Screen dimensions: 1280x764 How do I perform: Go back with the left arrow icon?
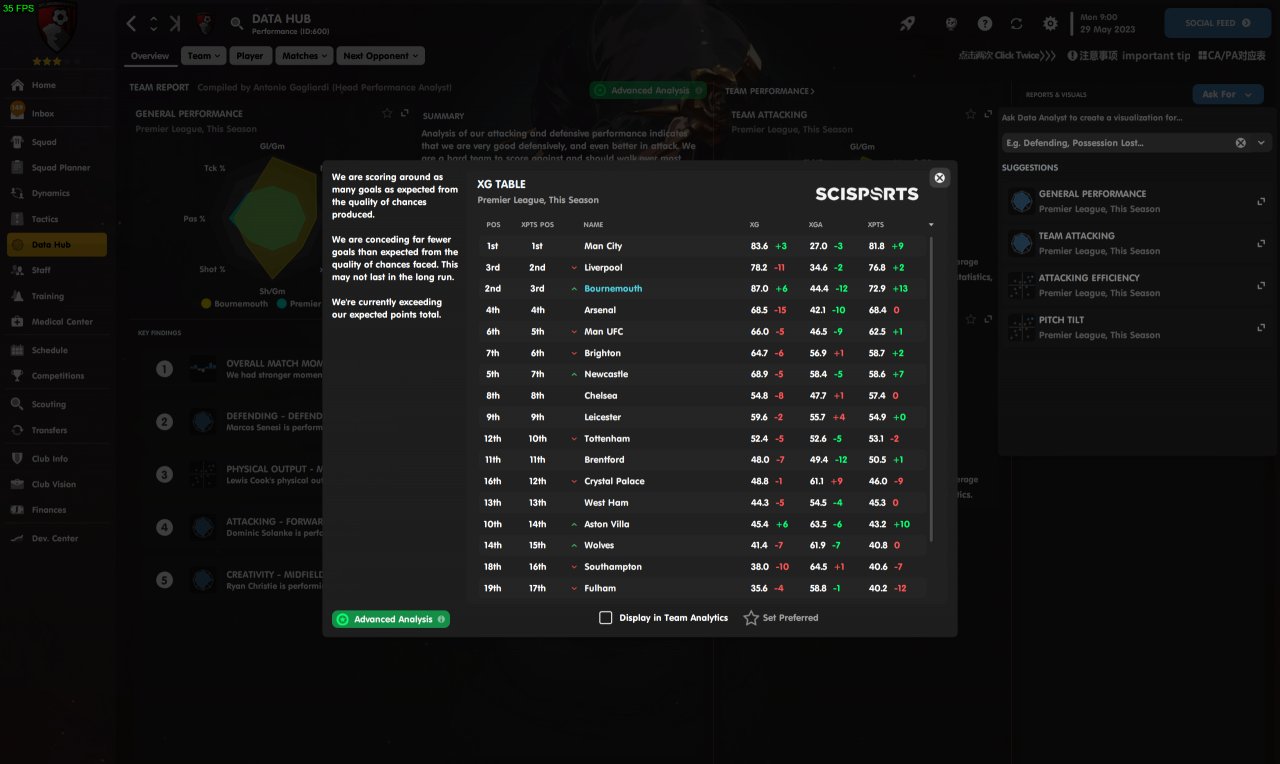[x=131, y=23]
